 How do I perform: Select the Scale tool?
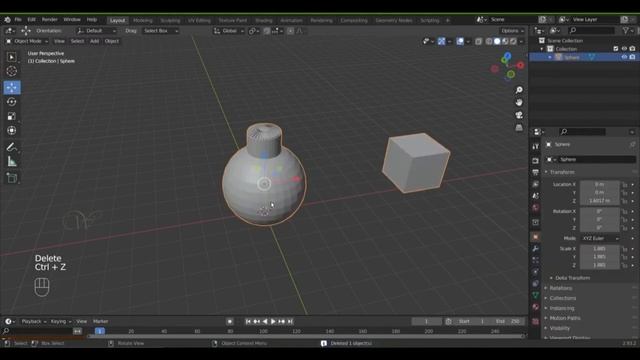click(x=12, y=116)
